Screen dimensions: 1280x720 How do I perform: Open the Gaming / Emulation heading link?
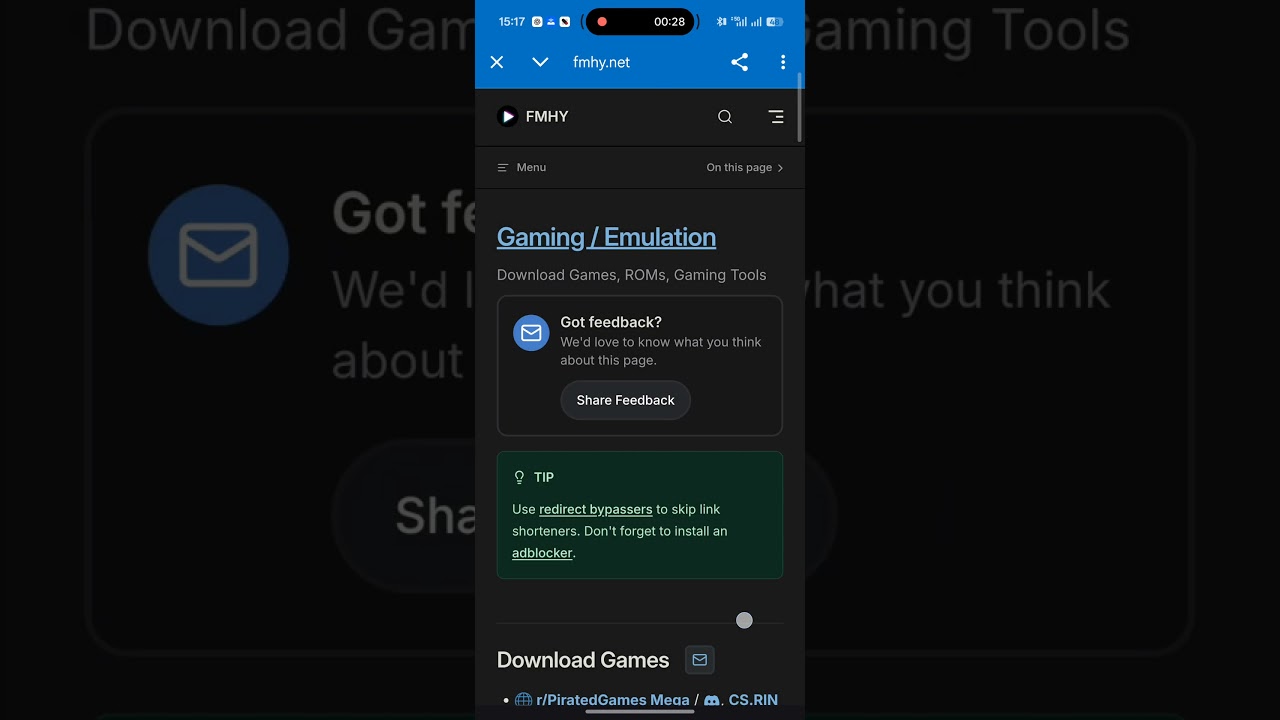606,237
